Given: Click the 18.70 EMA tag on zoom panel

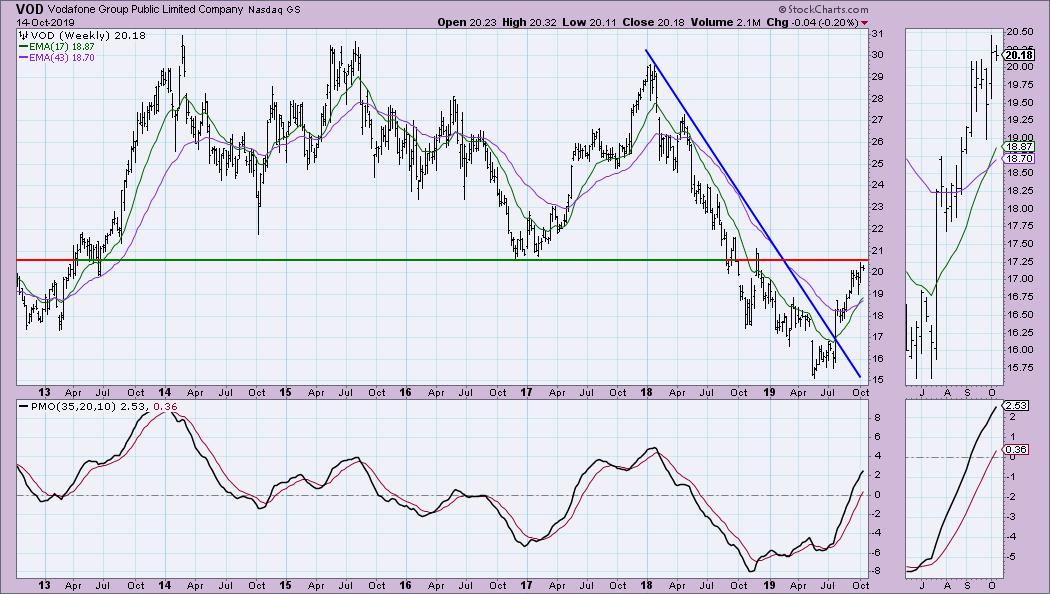Looking at the screenshot, I should point(1019,159).
